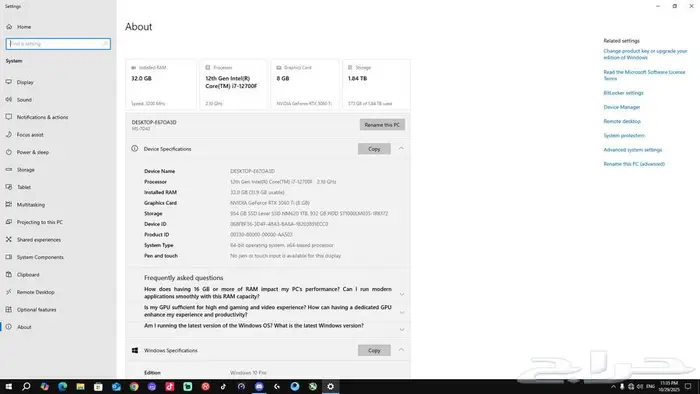
Task: Click Rename this PC button
Action: click(x=382, y=125)
